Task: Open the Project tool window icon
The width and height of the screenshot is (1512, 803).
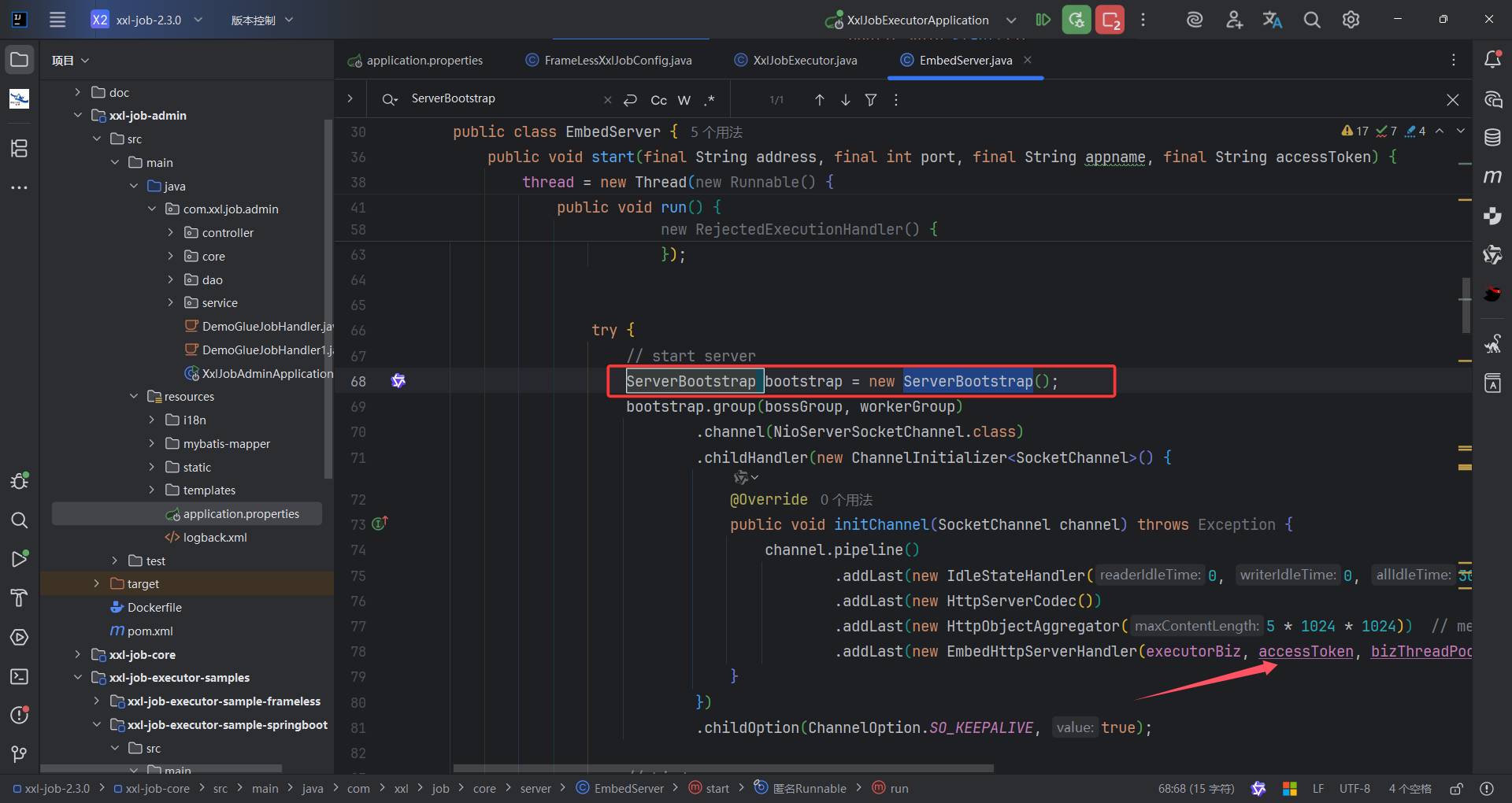Action: [x=20, y=60]
